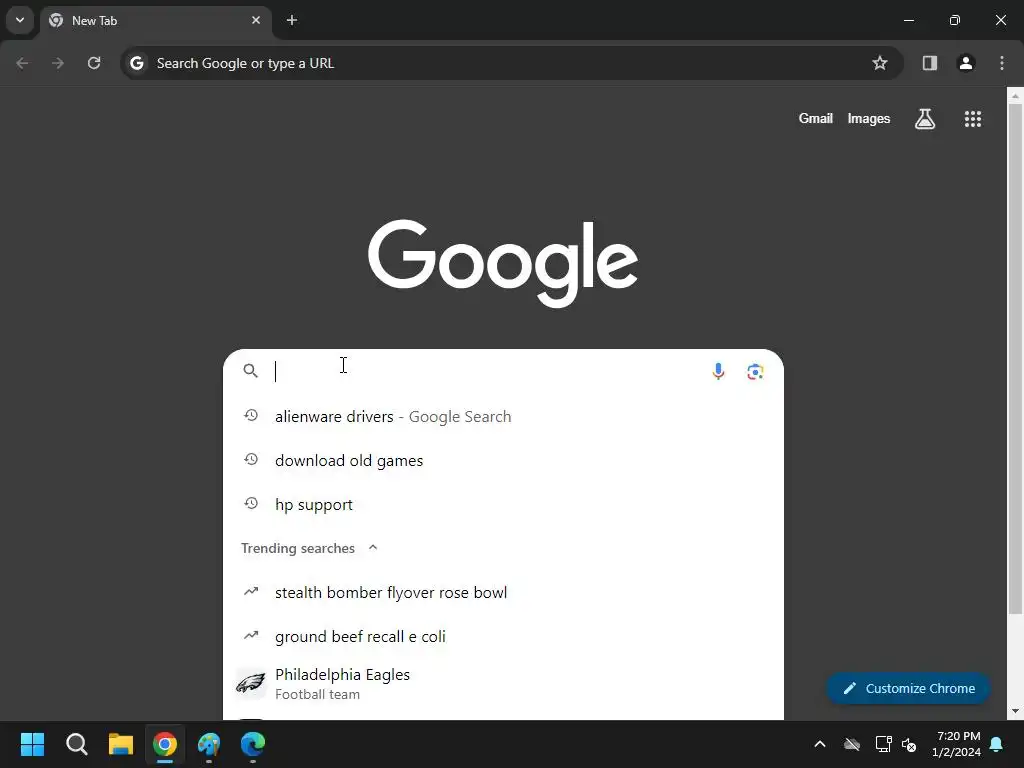Open Chrome three-dot menu
This screenshot has width=1024, height=768.
1002,63
